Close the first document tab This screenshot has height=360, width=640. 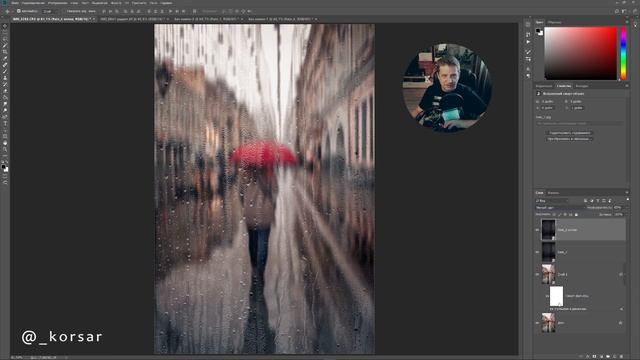pyautogui.click(x=94, y=19)
